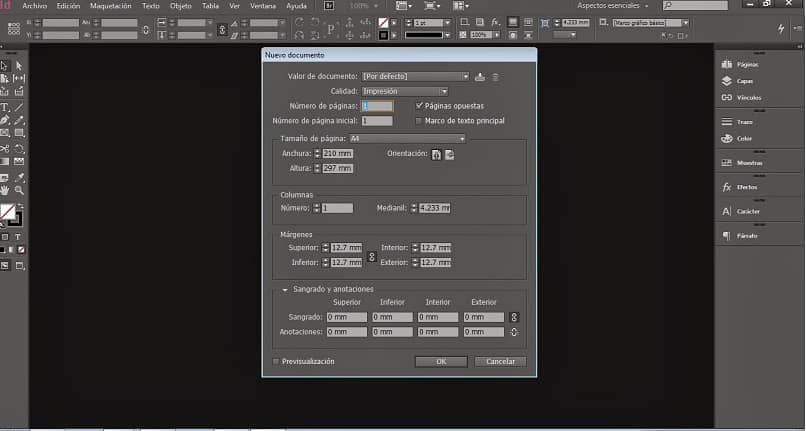Image resolution: width=806 pixels, height=431 pixels.
Task: Select the Gradient Swatch tool
Action: point(5,161)
